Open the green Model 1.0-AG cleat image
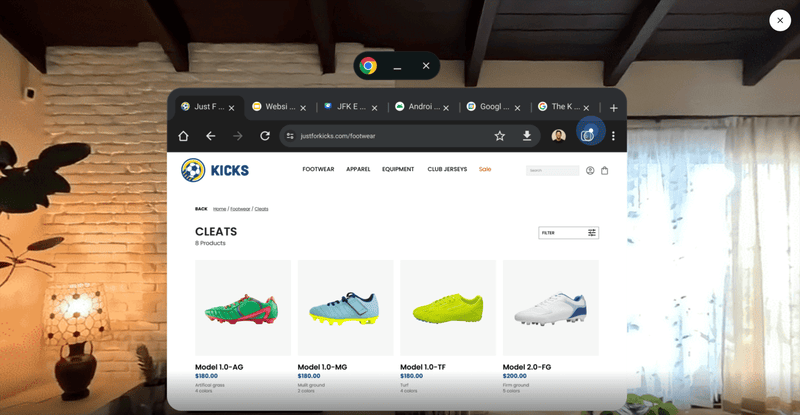The image size is (800, 415). [x=243, y=308]
